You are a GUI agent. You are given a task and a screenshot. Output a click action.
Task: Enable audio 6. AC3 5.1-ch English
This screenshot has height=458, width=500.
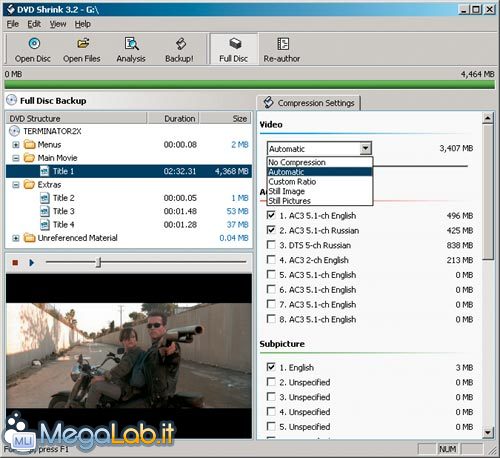pos(271,289)
